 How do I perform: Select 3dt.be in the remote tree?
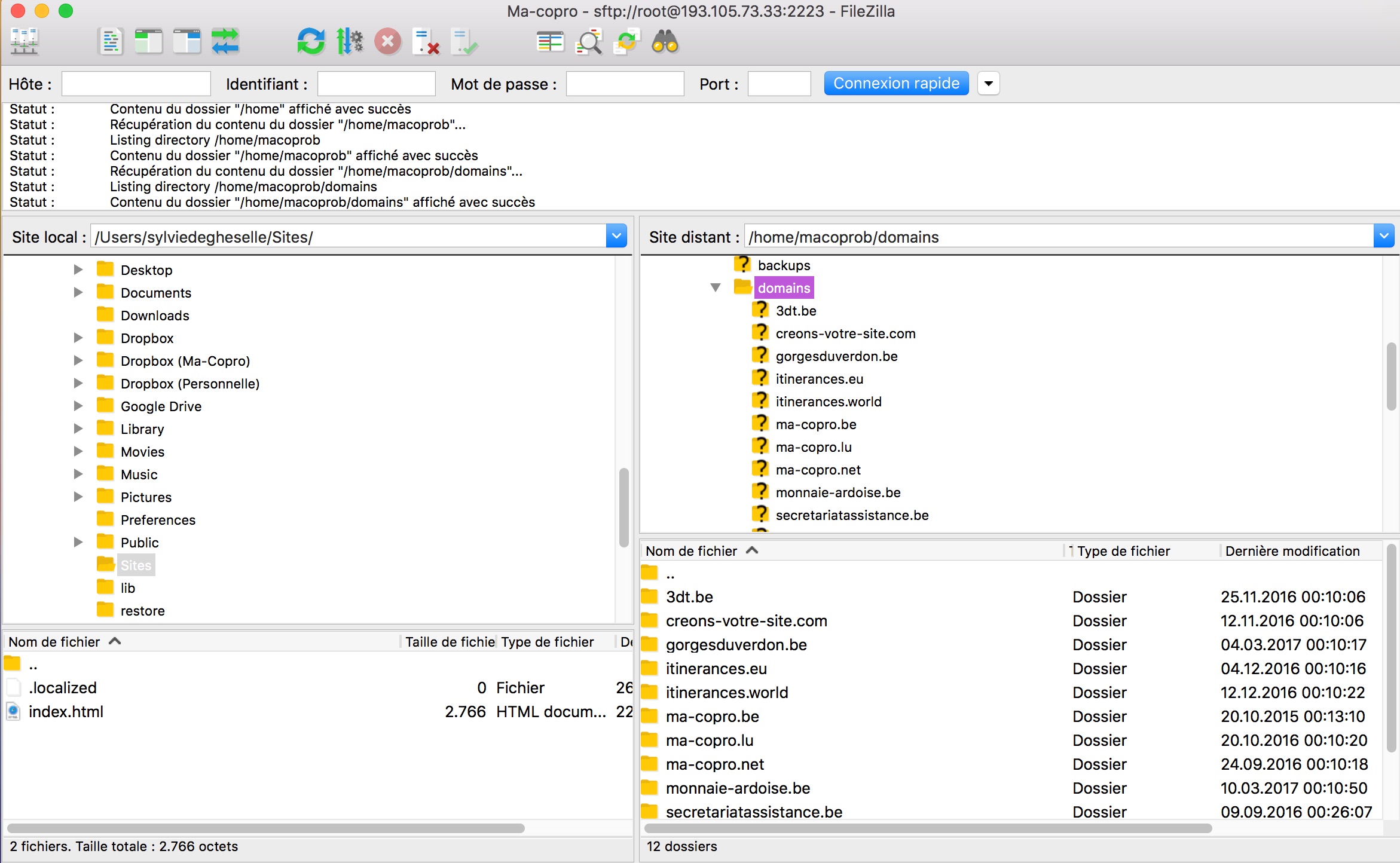pos(796,311)
